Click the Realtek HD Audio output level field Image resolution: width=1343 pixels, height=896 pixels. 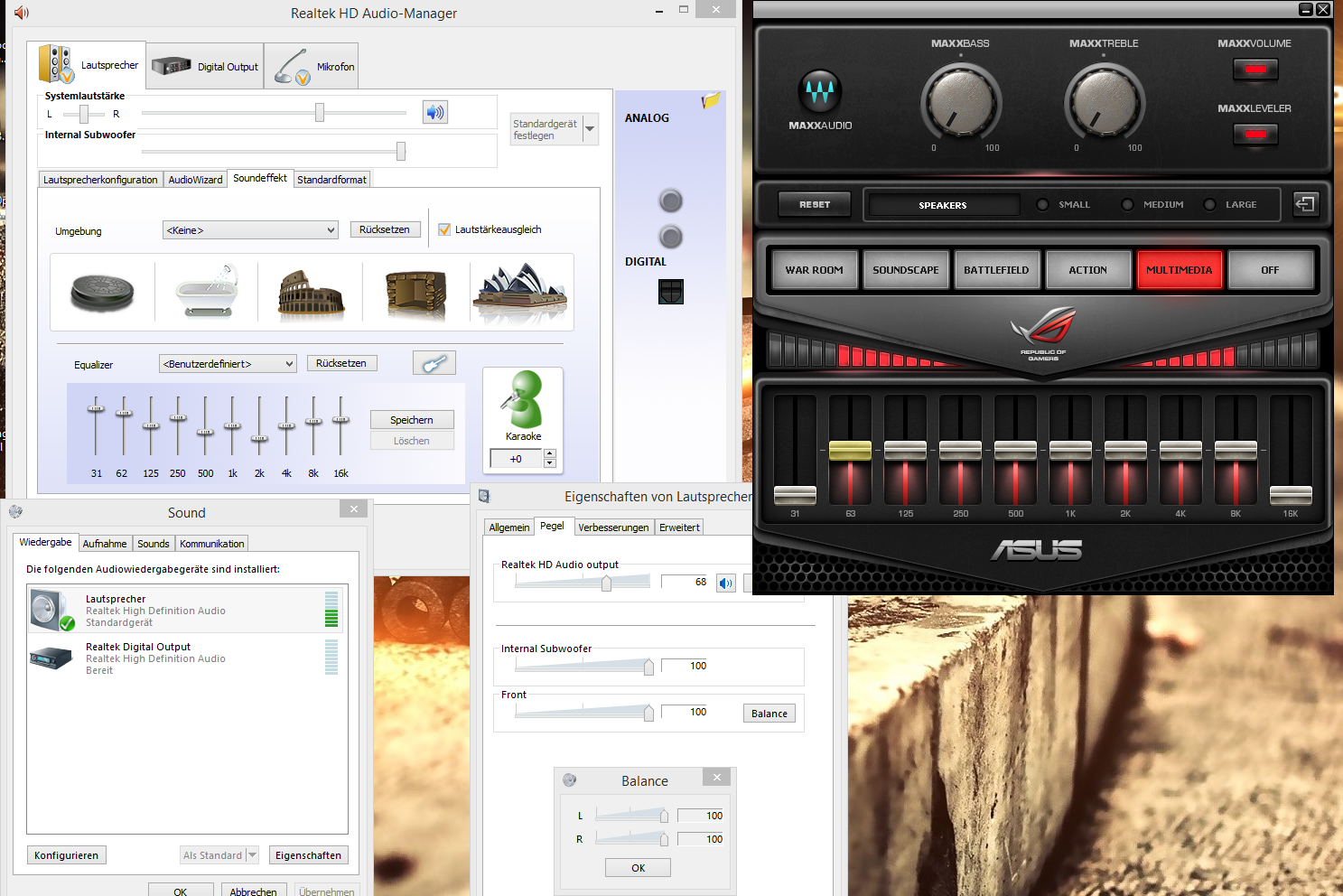pyautogui.click(x=686, y=583)
